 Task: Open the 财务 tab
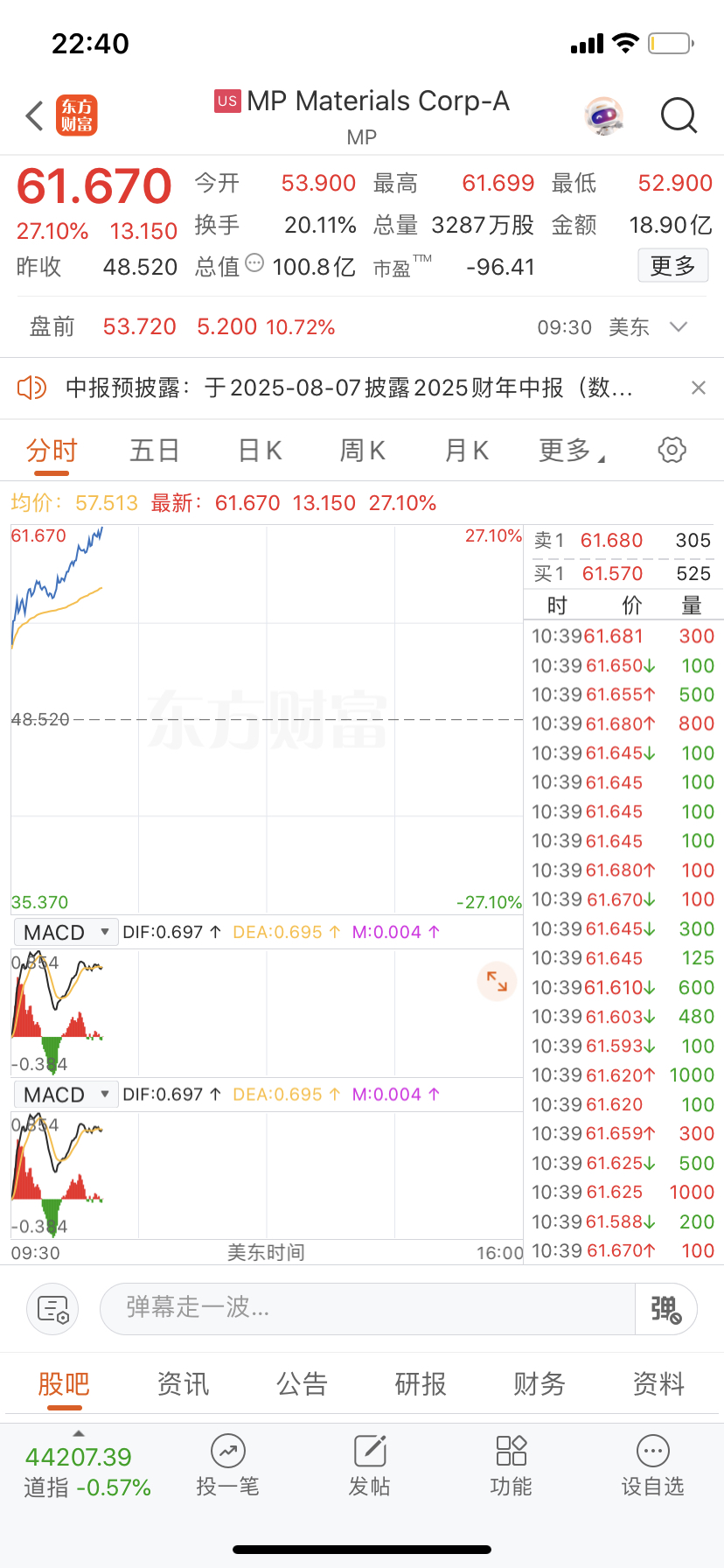pyautogui.click(x=540, y=1384)
